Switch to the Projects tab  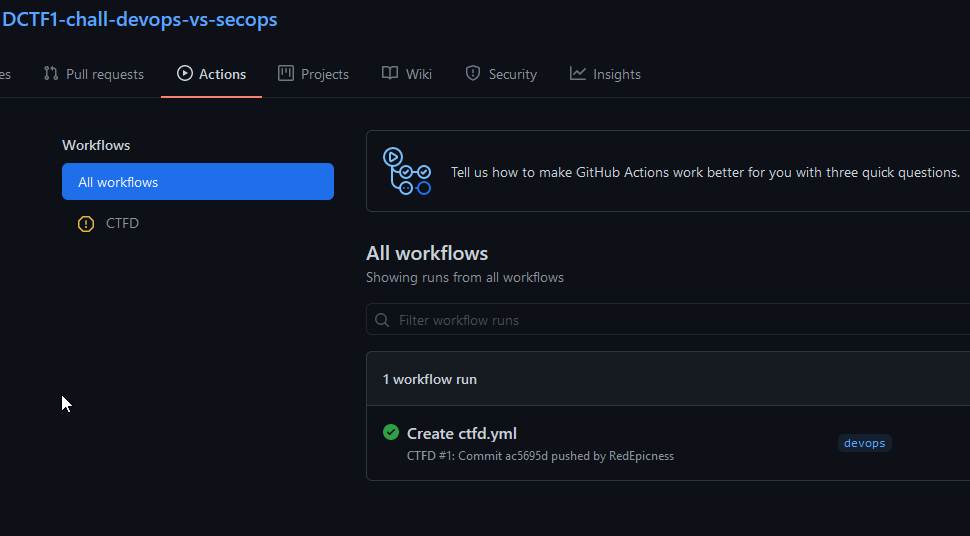click(x=314, y=74)
